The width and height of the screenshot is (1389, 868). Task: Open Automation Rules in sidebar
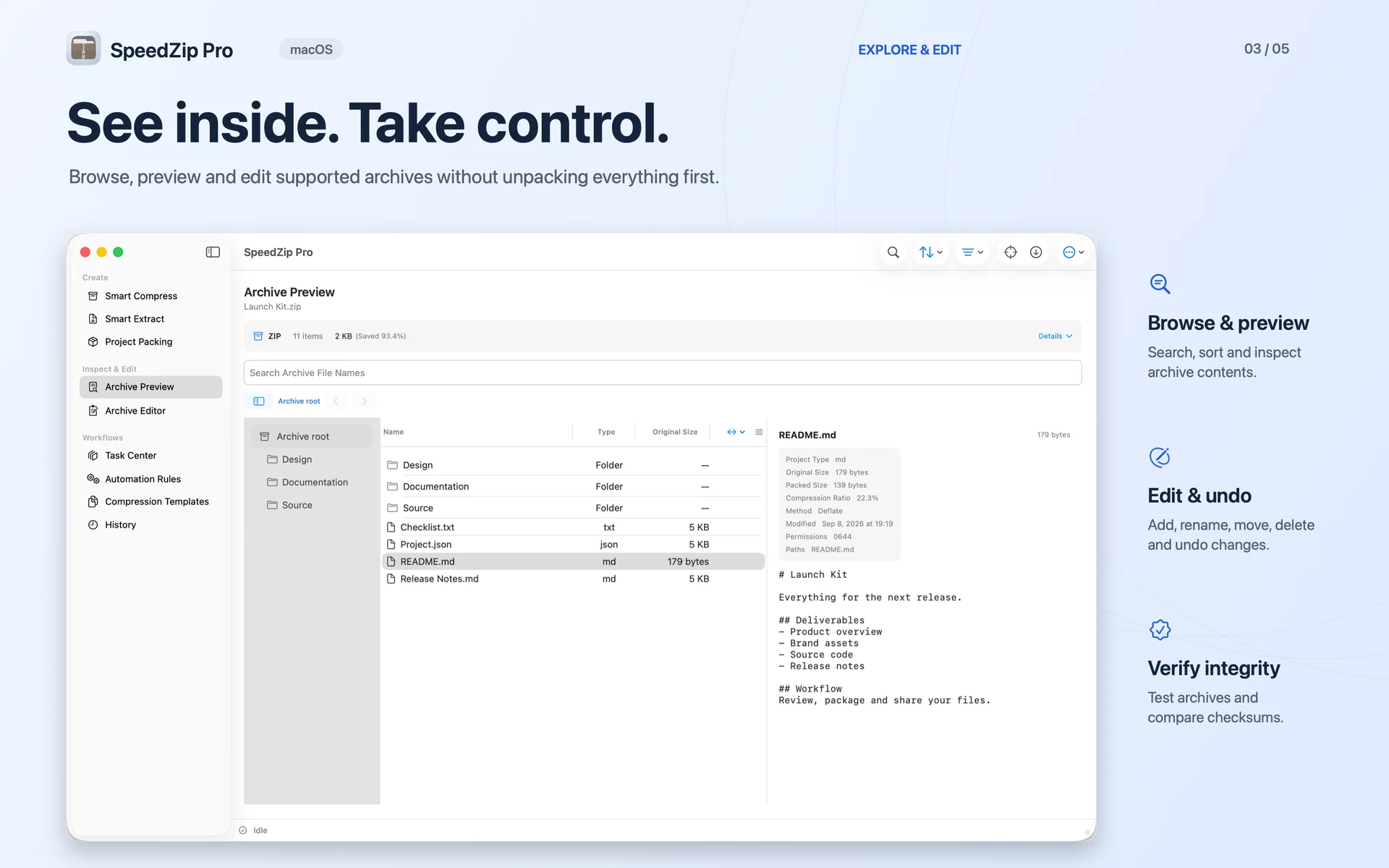(151, 479)
